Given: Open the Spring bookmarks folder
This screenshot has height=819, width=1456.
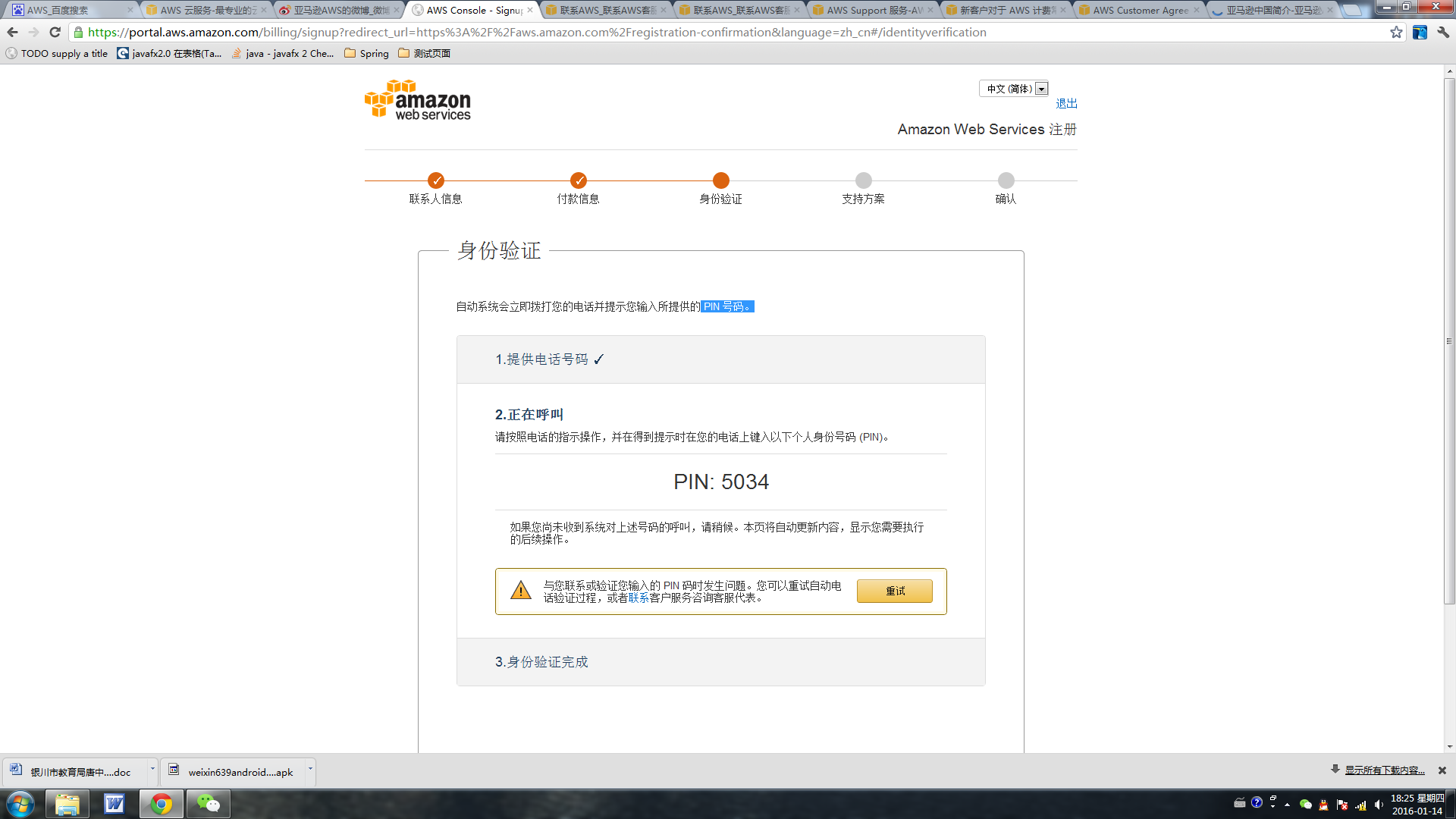Looking at the screenshot, I should click(366, 53).
